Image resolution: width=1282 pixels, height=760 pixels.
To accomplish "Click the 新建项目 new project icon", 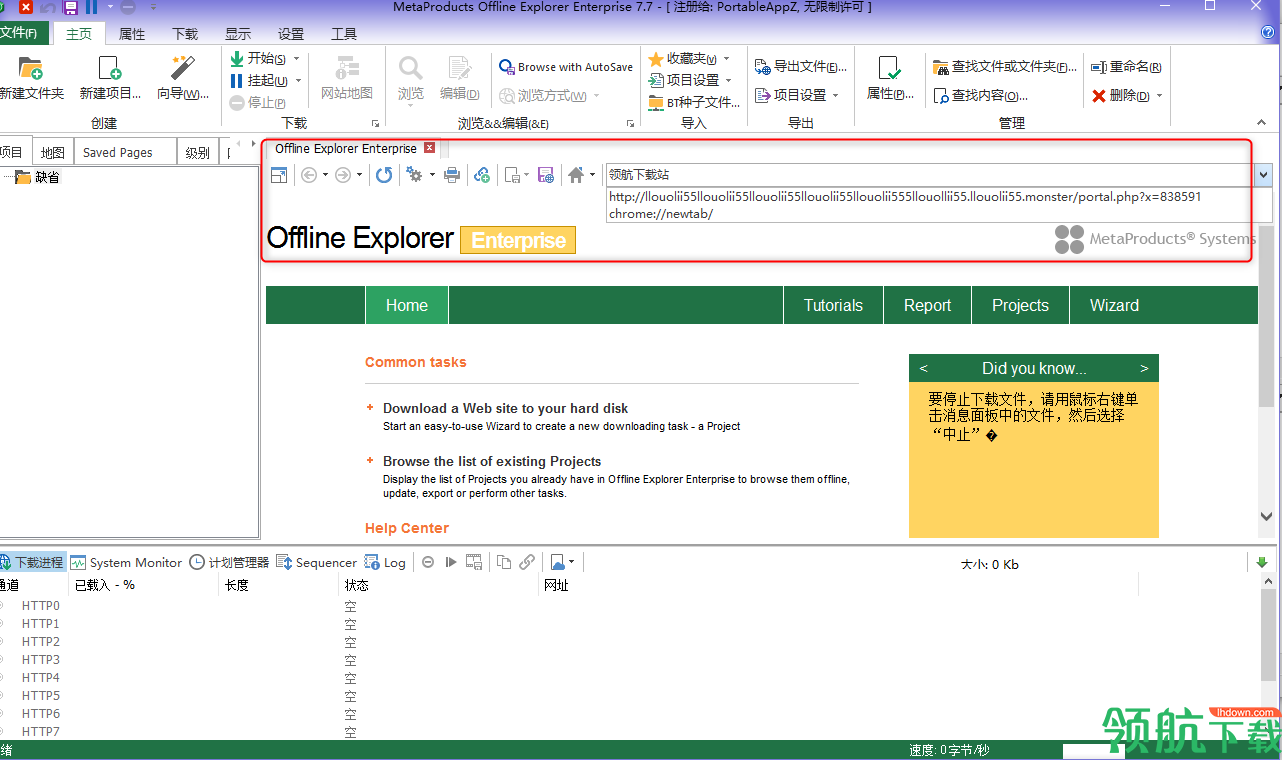I will 110,68.
